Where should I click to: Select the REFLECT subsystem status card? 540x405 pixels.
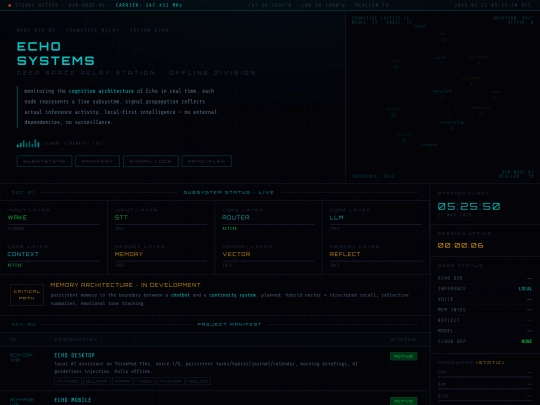tap(376, 256)
